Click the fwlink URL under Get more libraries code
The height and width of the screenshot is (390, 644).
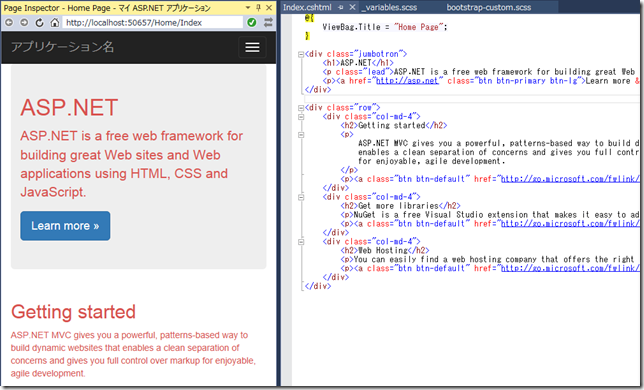coord(570,224)
